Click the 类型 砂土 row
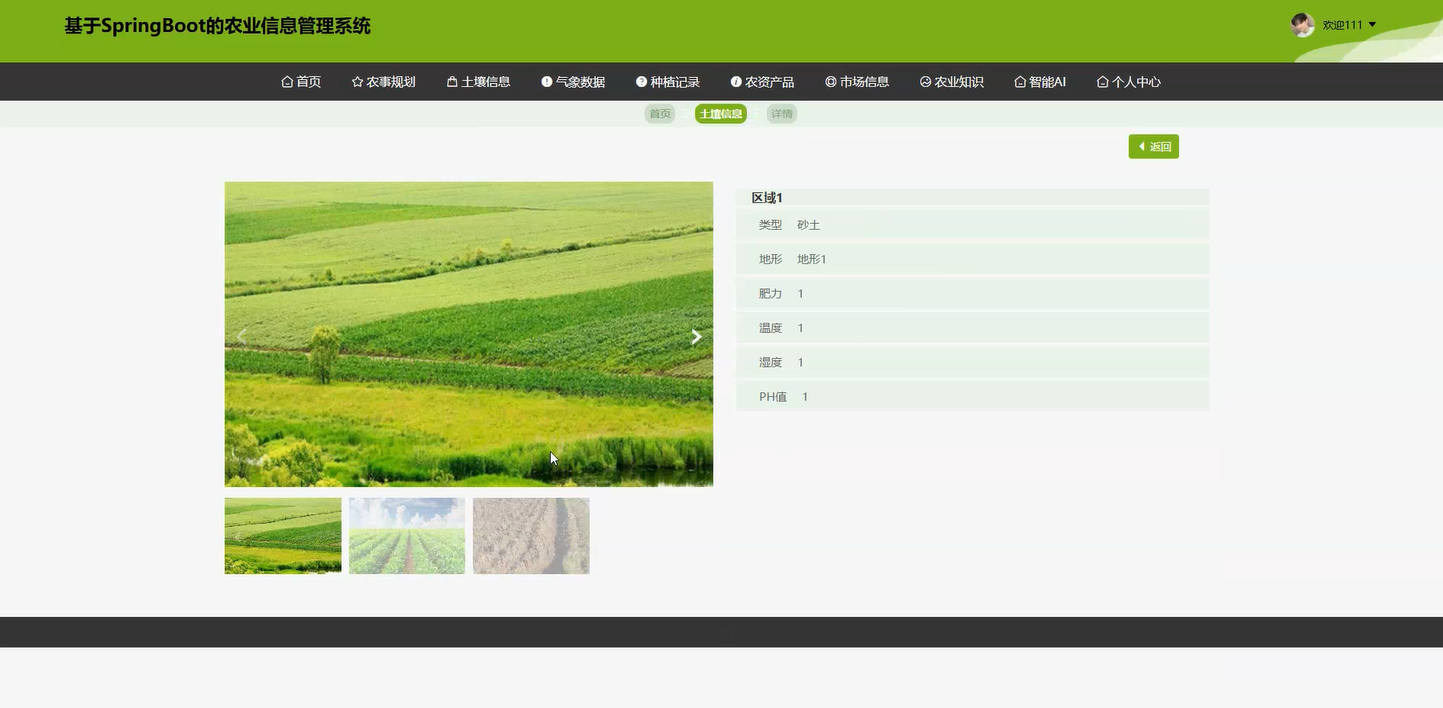Image resolution: width=1443 pixels, height=708 pixels. 973,225
